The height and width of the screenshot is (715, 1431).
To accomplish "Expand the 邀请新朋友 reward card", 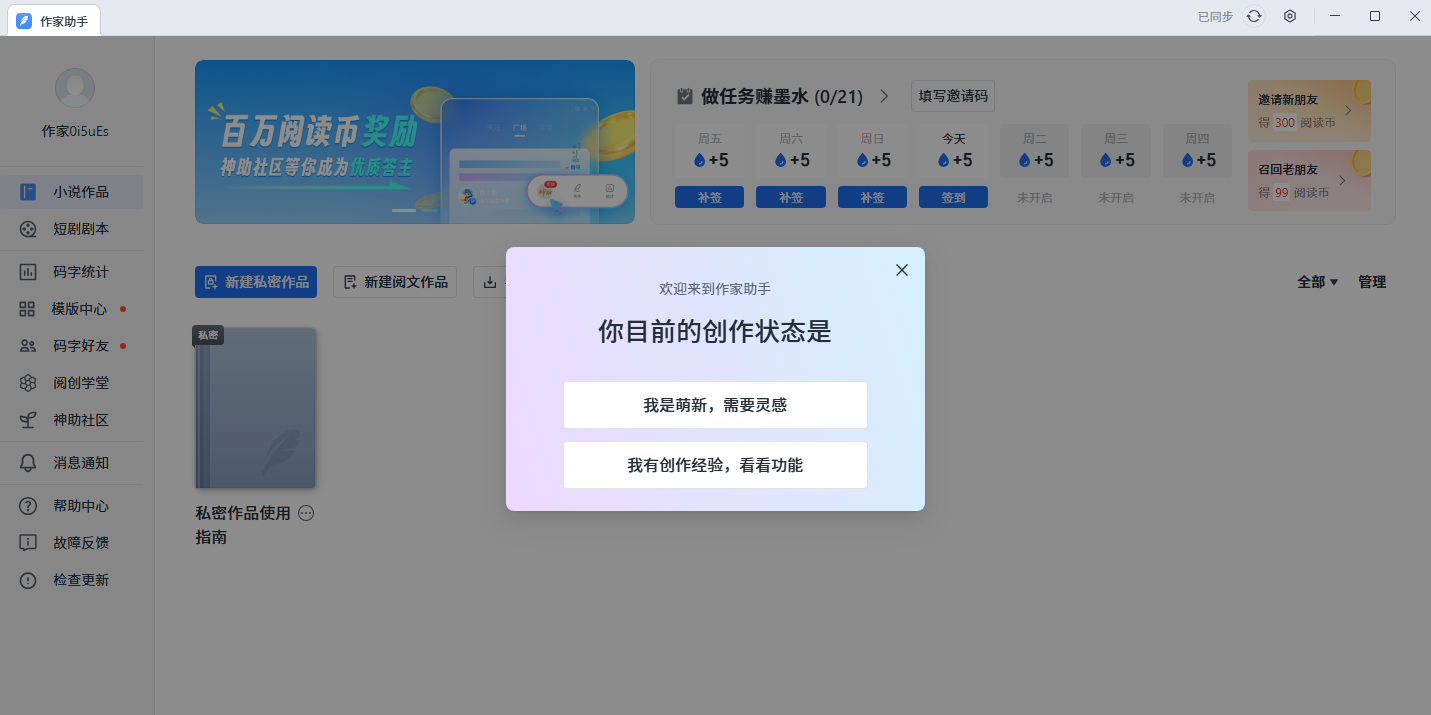I will click(1309, 110).
